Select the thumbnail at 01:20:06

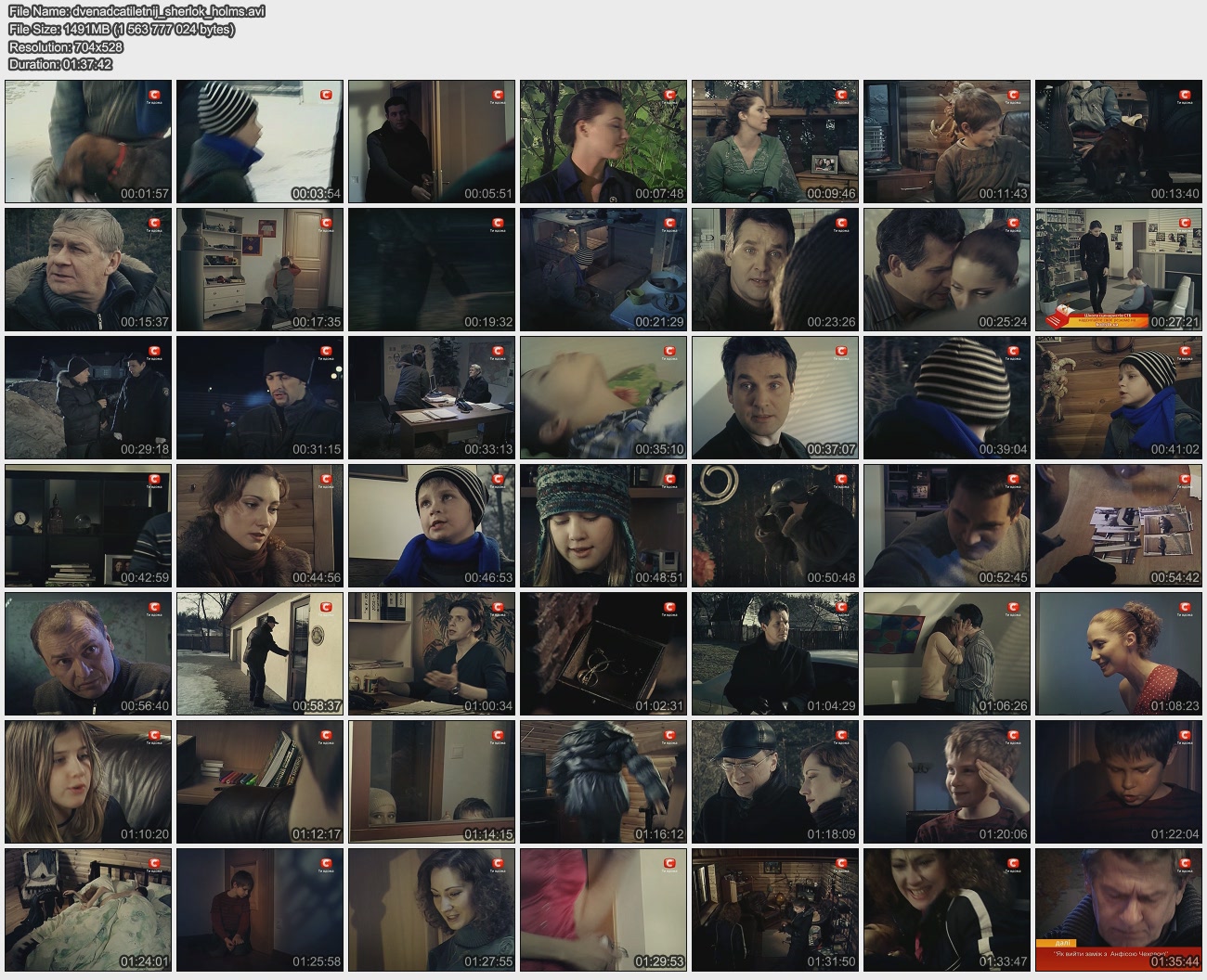click(x=947, y=781)
